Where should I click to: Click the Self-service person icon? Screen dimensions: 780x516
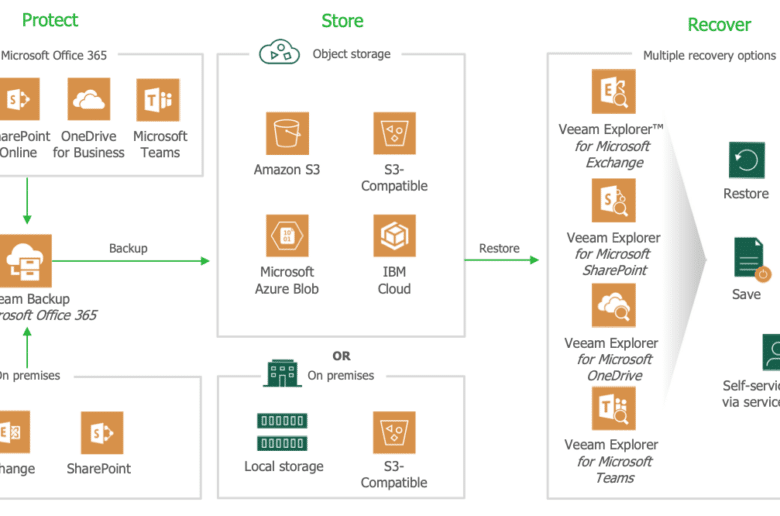pyautogui.click(x=772, y=352)
